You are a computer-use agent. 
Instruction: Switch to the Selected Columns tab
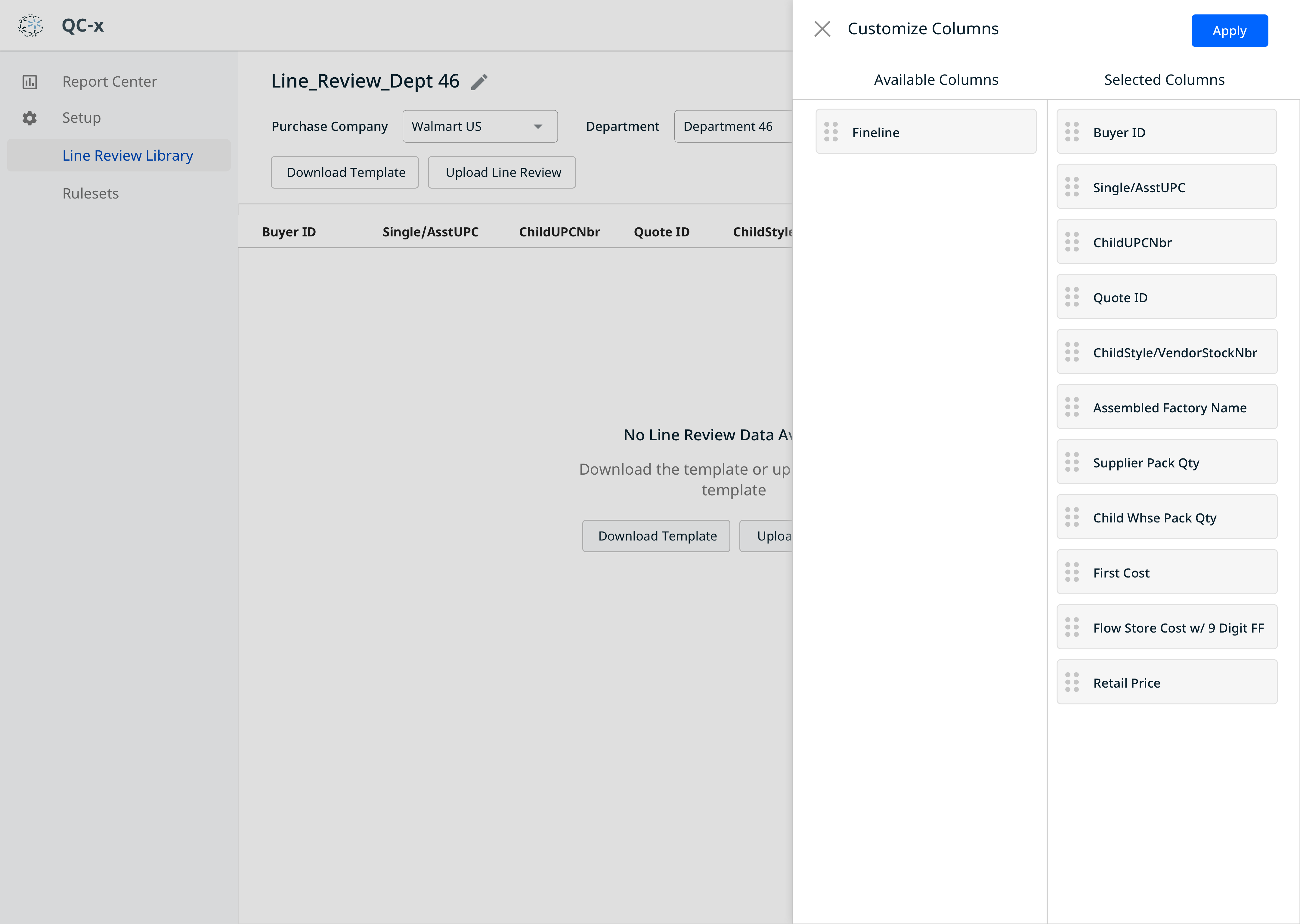click(x=1164, y=79)
